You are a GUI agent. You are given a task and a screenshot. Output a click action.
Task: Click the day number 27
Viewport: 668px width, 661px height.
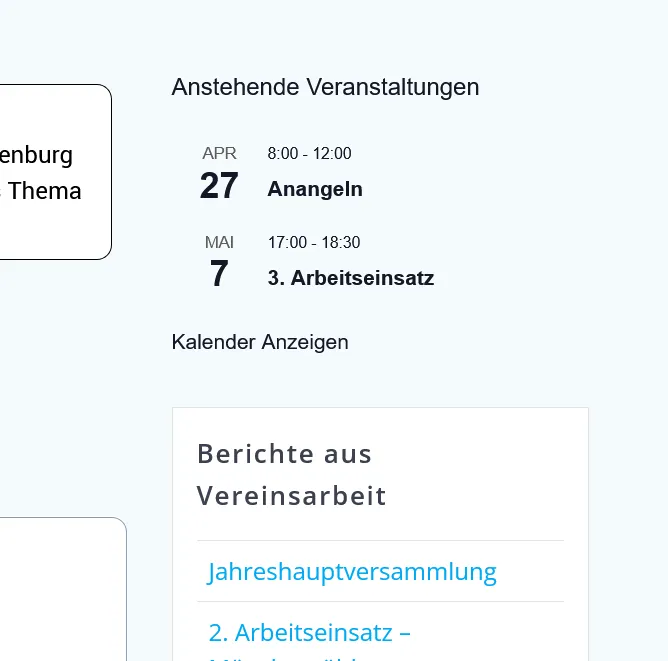pyautogui.click(x=219, y=186)
